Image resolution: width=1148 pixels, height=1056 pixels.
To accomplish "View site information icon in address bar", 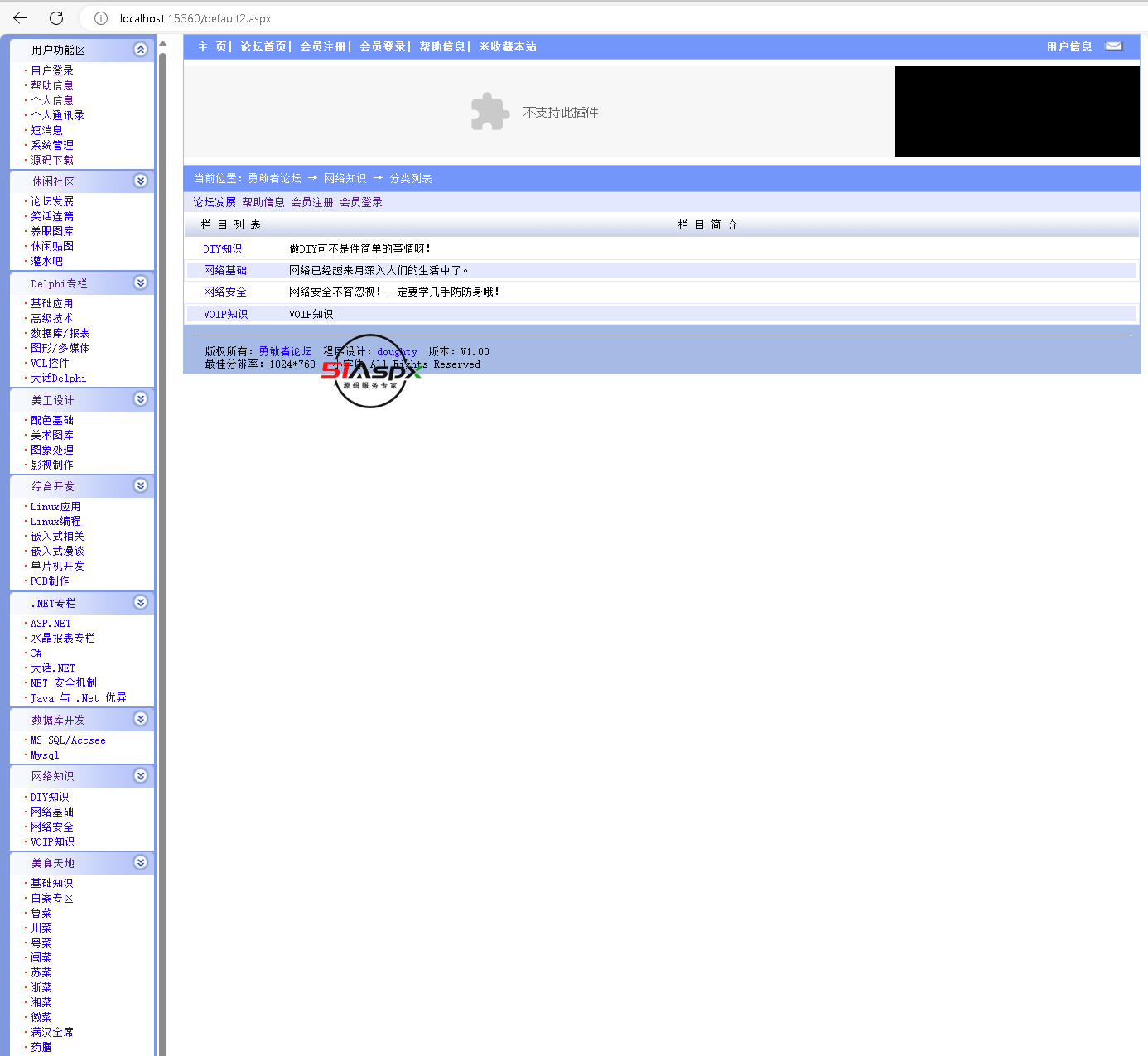I will coord(101,18).
